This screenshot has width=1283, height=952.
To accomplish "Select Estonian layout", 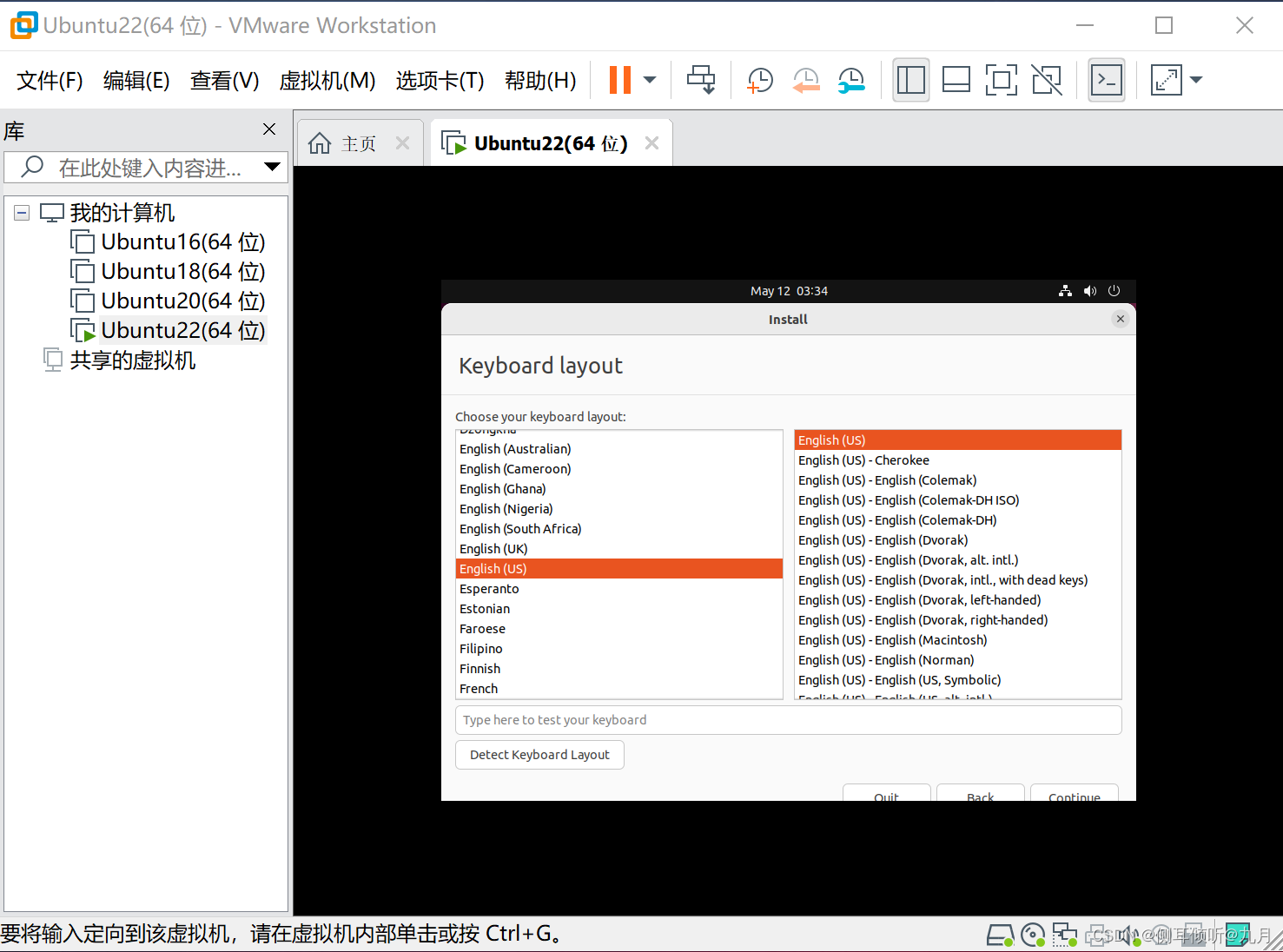I will point(619,609).
